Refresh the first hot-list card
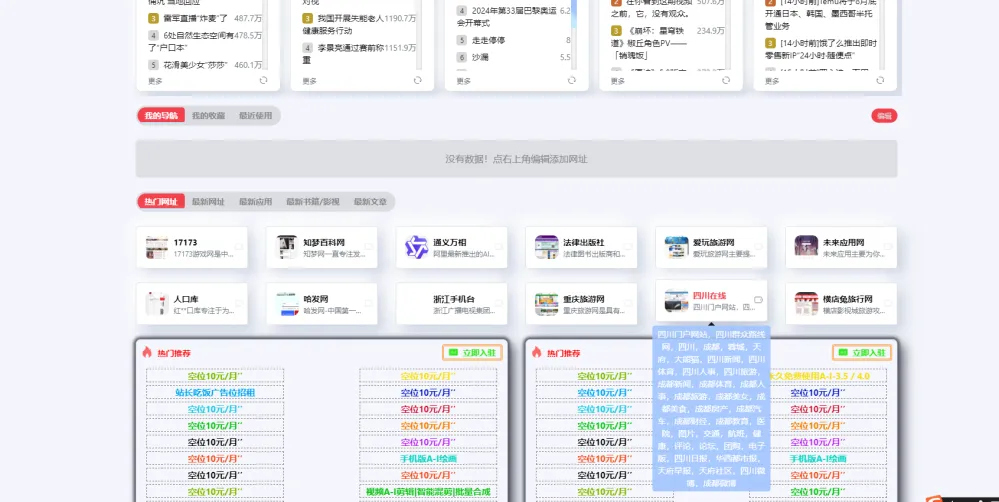 (x=264, y=80)
